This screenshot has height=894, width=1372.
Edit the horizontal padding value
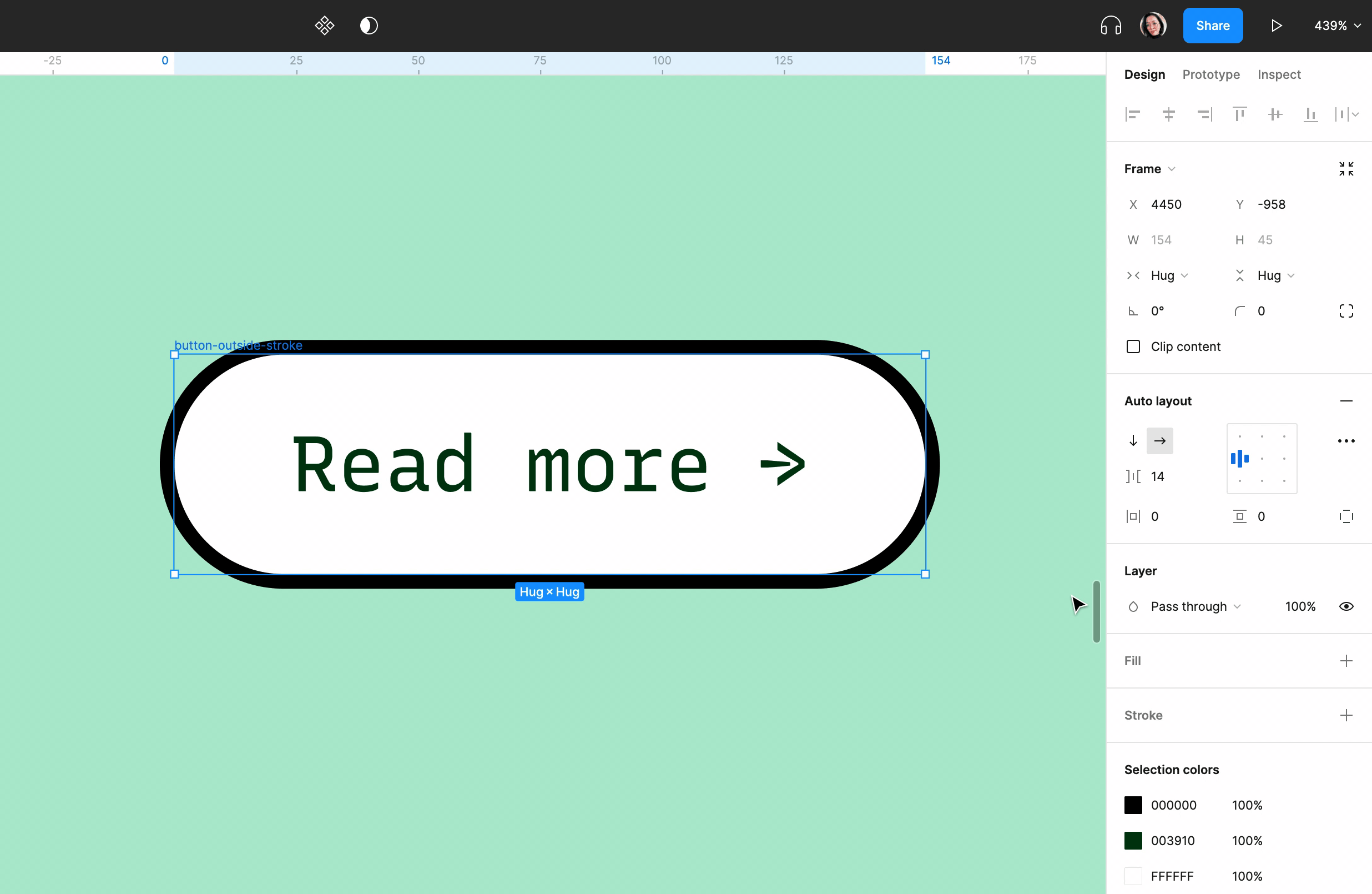(1154, 516)
